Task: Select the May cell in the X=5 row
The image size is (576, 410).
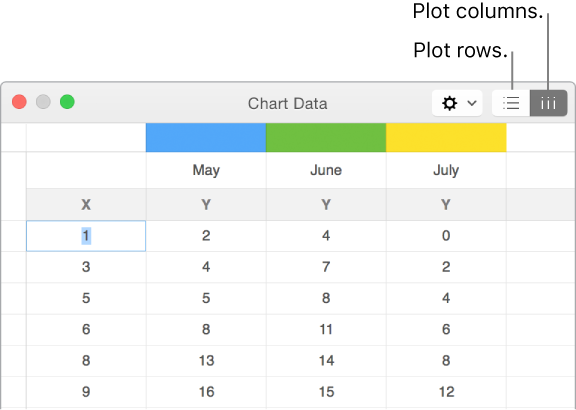Action: click(206, 298)
